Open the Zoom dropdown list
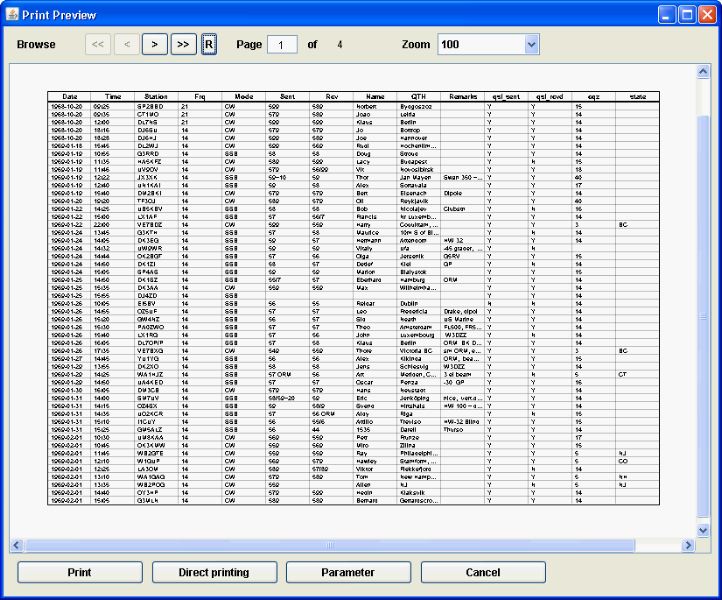Viewport: 722px width, 600px height. pos(531,44)
